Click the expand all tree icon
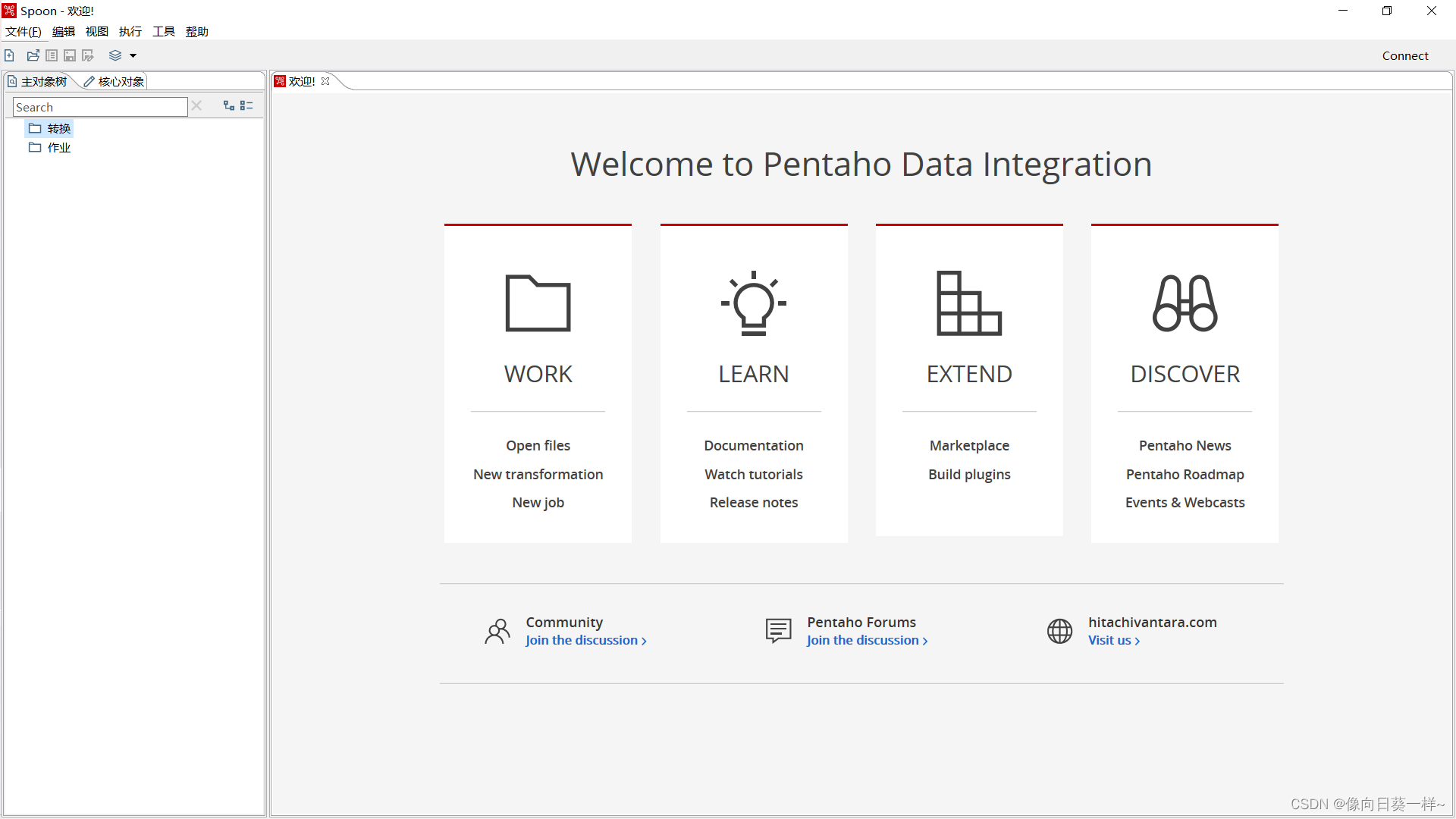 coord(229,106)
